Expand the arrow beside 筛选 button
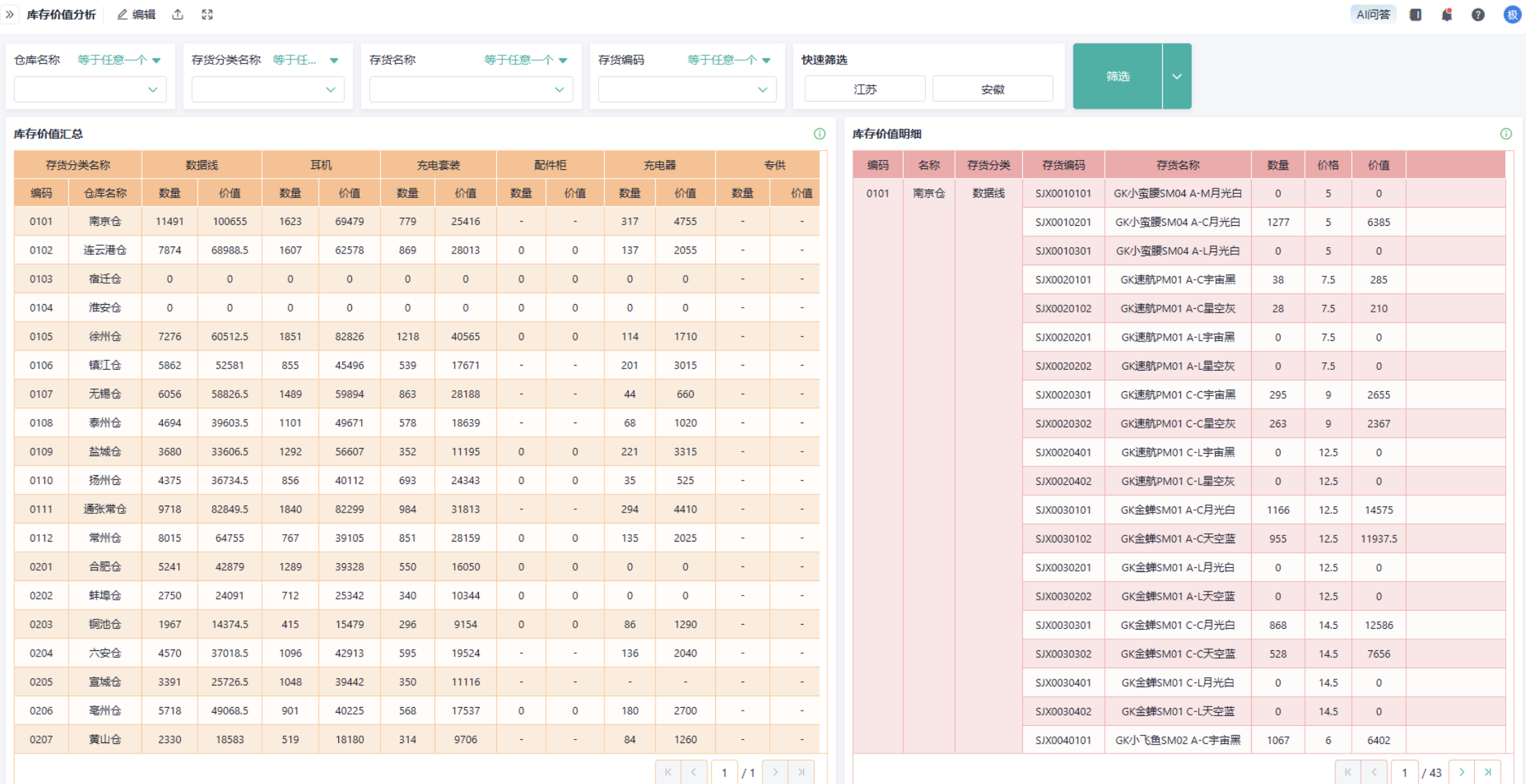The height and width of the screenshot is (784, 1526). pos(1177,76)
